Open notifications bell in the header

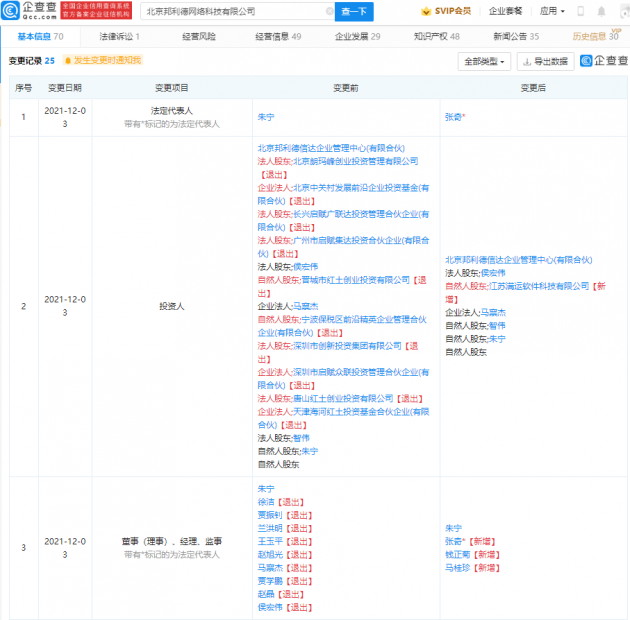click(601, 11)
